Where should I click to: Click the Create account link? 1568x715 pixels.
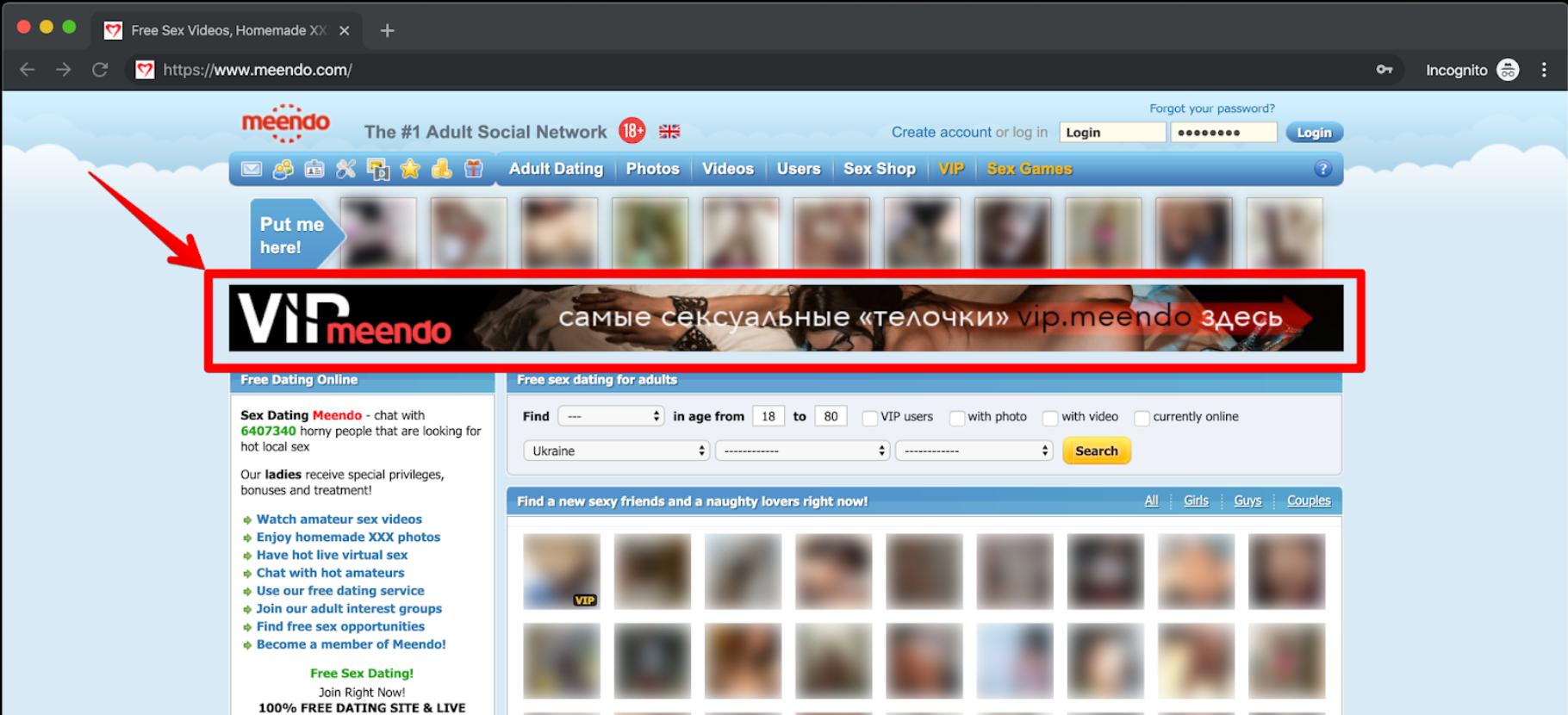point(941,132)
